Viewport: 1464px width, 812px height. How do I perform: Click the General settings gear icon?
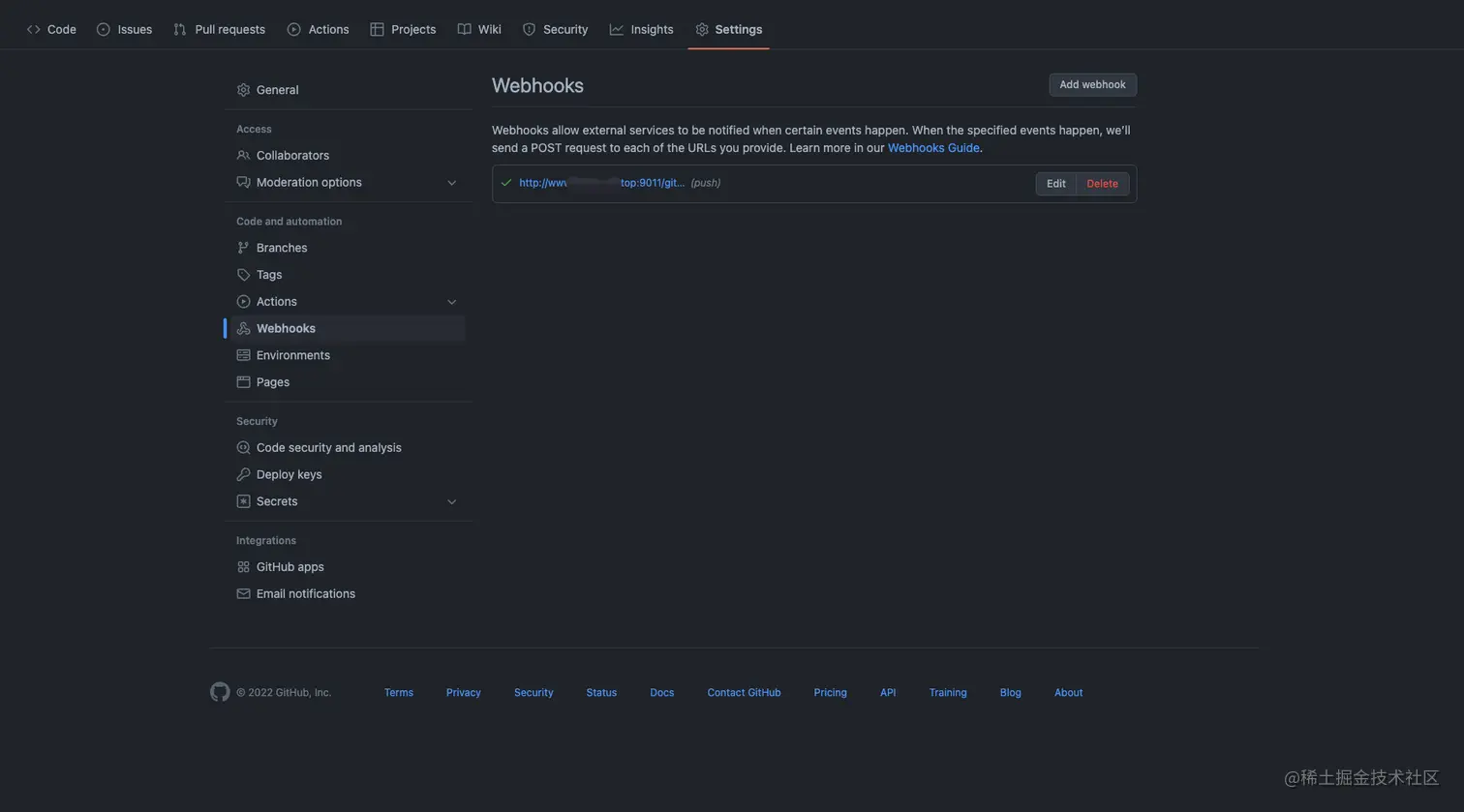(x=243, y=90)
